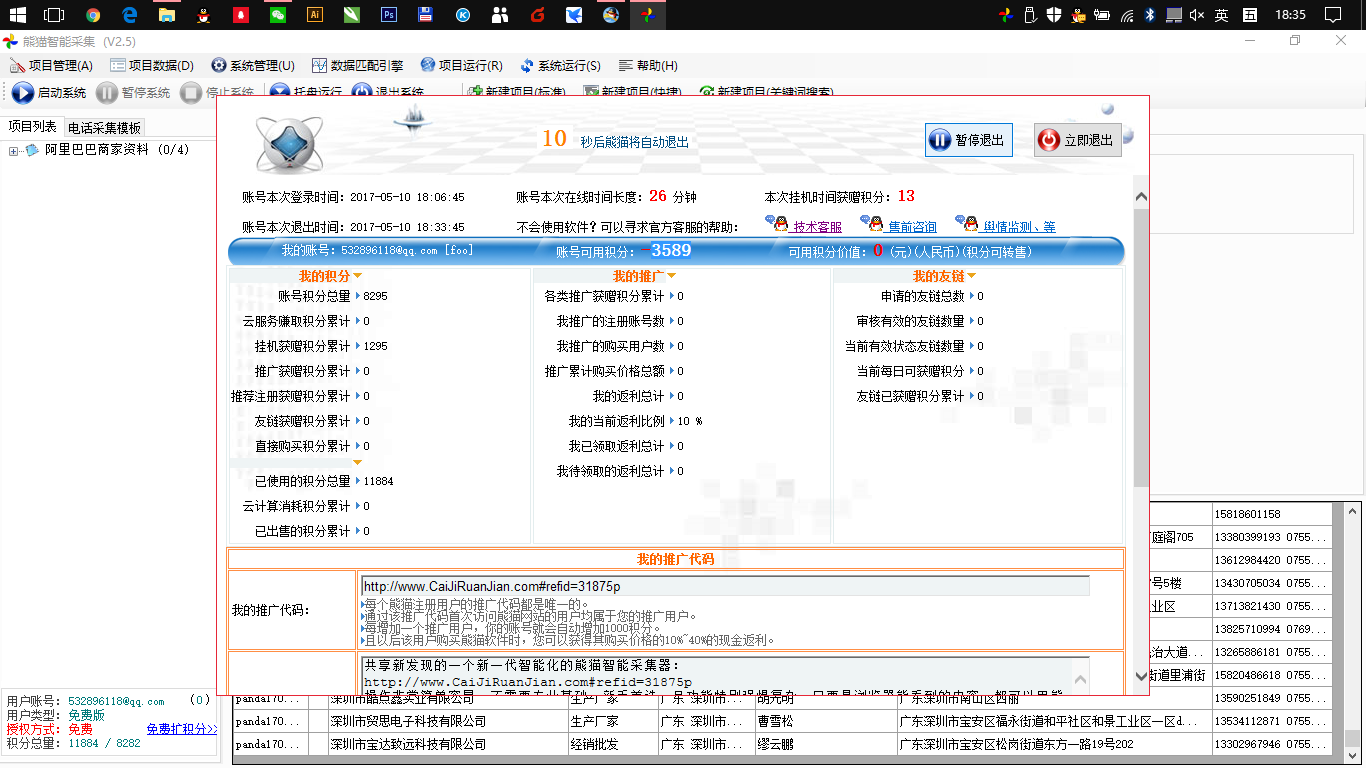Click the 曹雪松 contact name cell
Image resolution: width=1366 pixels, height=768 pixels.
tap(824, 721)
